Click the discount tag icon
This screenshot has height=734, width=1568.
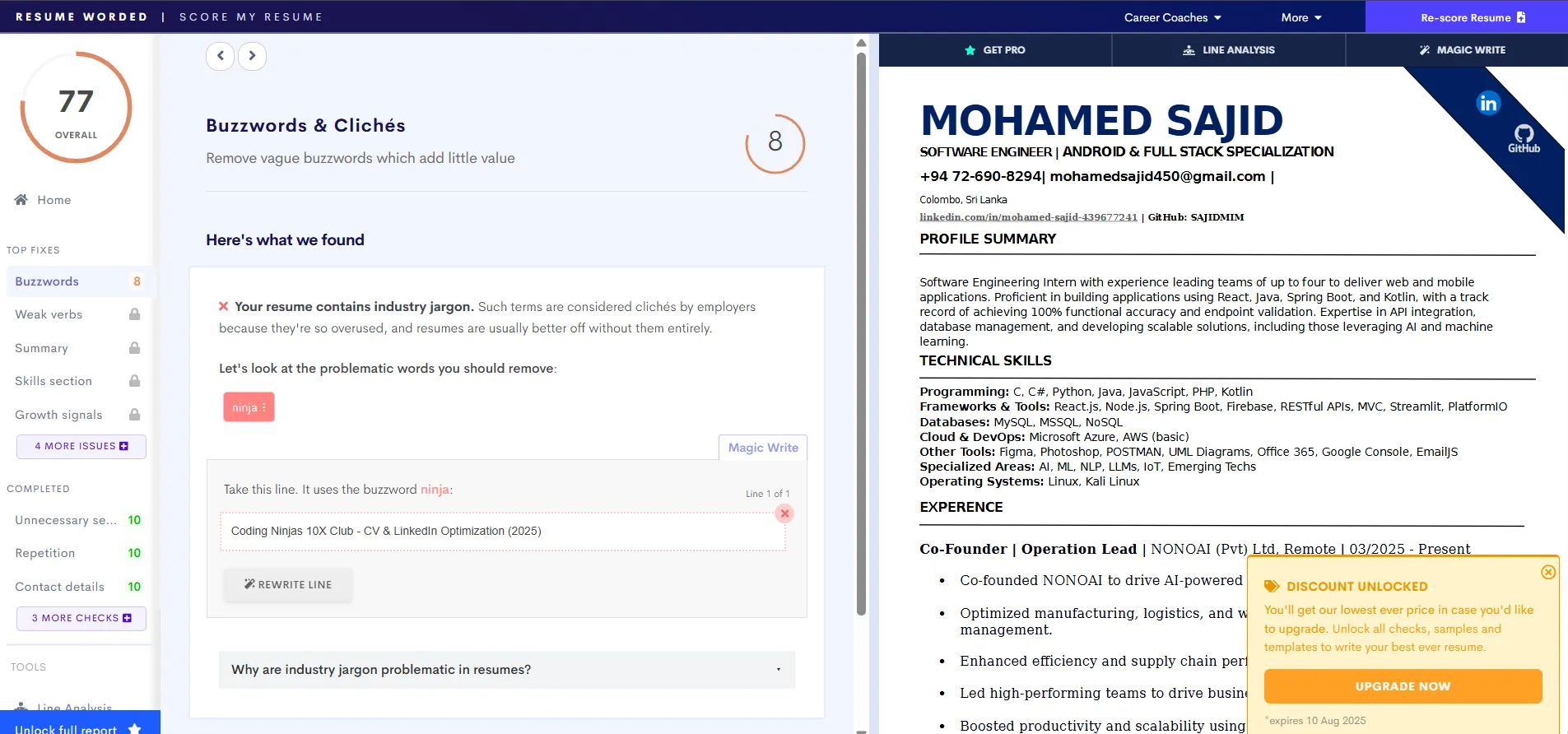1272,586
